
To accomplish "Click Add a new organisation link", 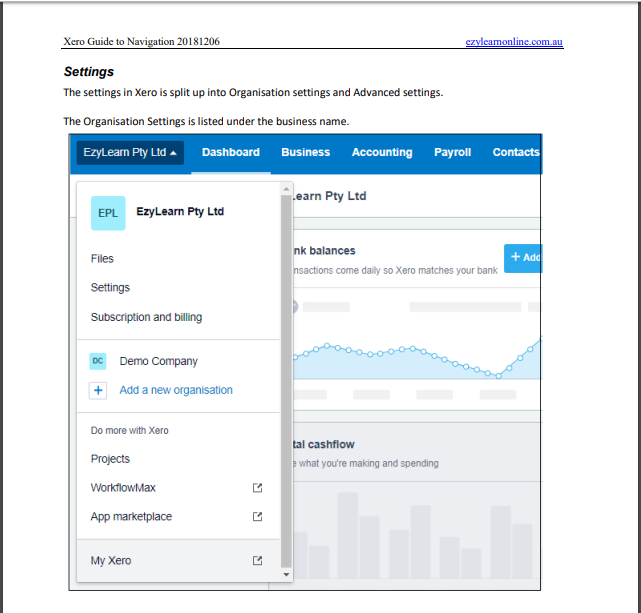I will 176,390.
